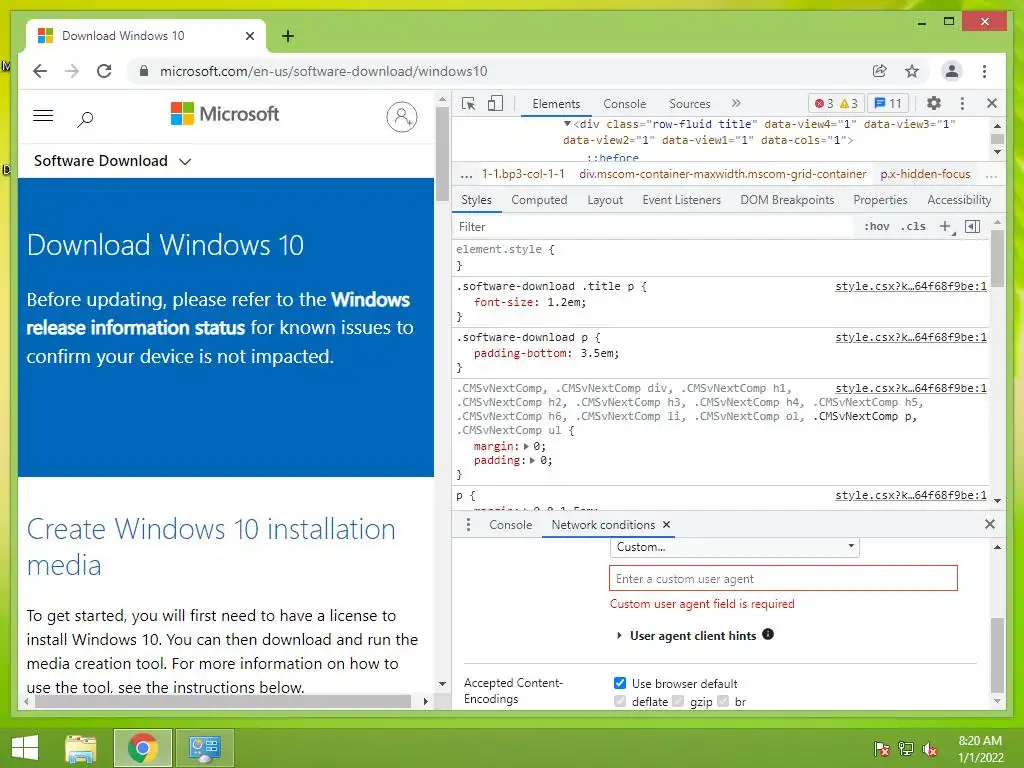This screenshot has width=1024, height=768.
Task: Open a new browser tab
Action: tap(288, 36)
